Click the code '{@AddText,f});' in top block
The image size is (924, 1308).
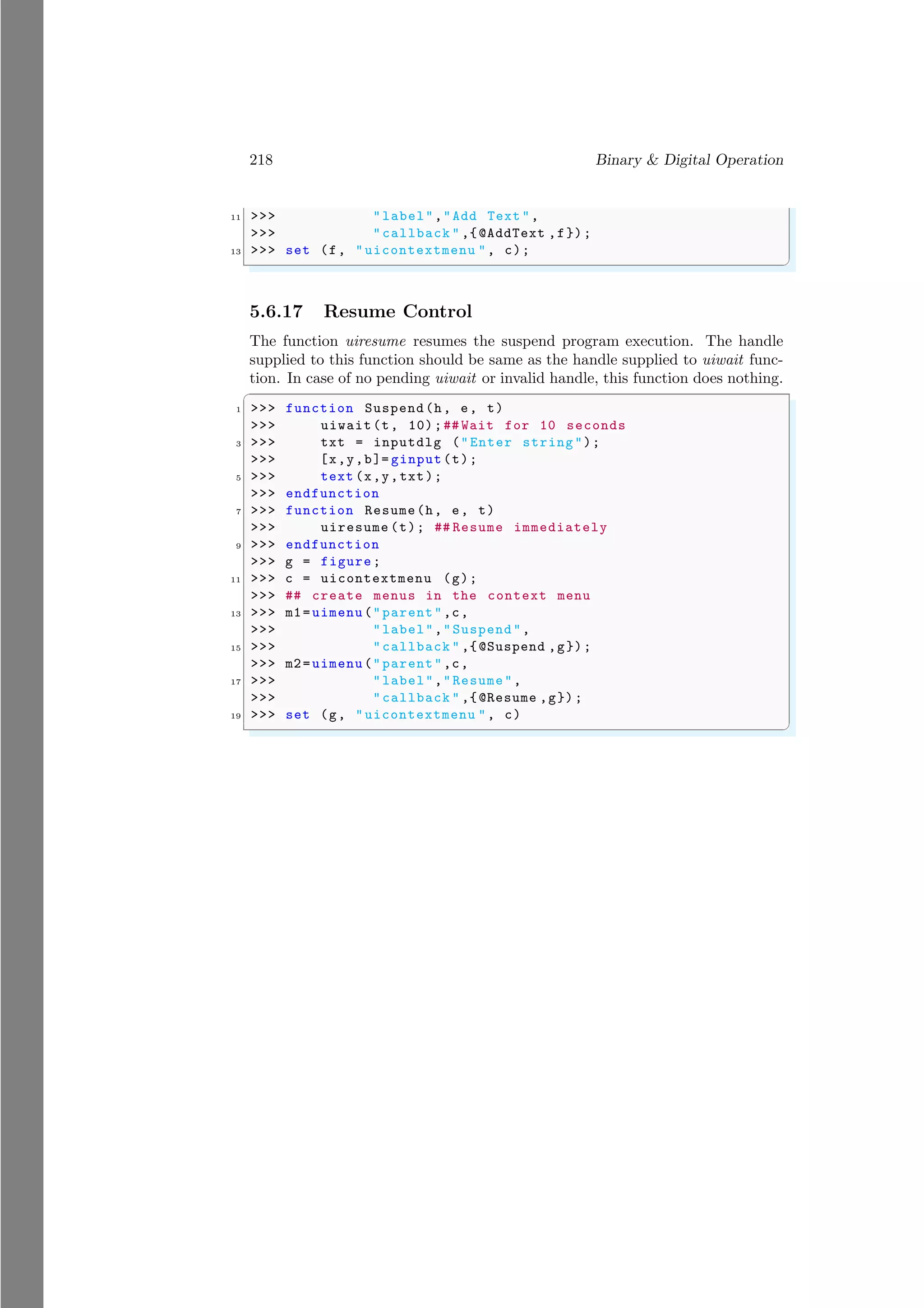(530, 234)
